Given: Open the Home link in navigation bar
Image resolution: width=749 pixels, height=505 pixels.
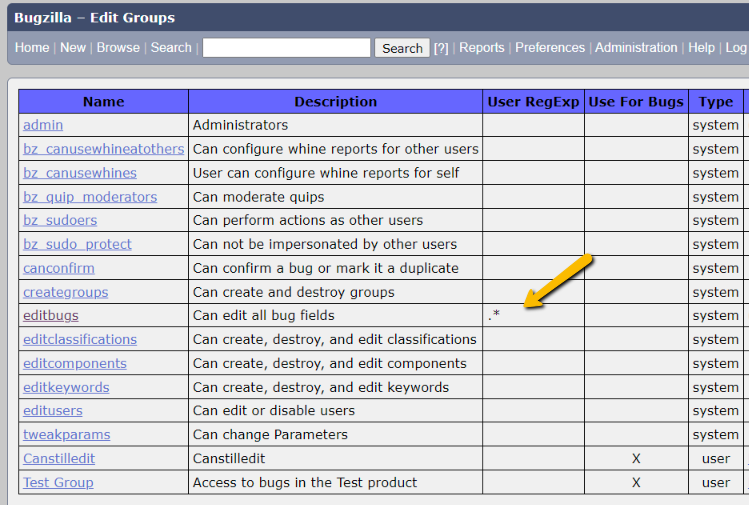Looking at the screenshot, I should tap(32, 48).
